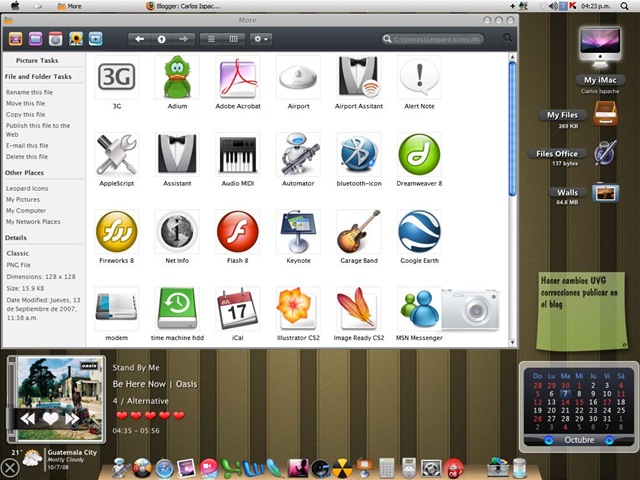Viewport: 640px width, 480px height.
Task: Select the Flash 8 icon
Action: pyautogui.click(x=238, y=231)
